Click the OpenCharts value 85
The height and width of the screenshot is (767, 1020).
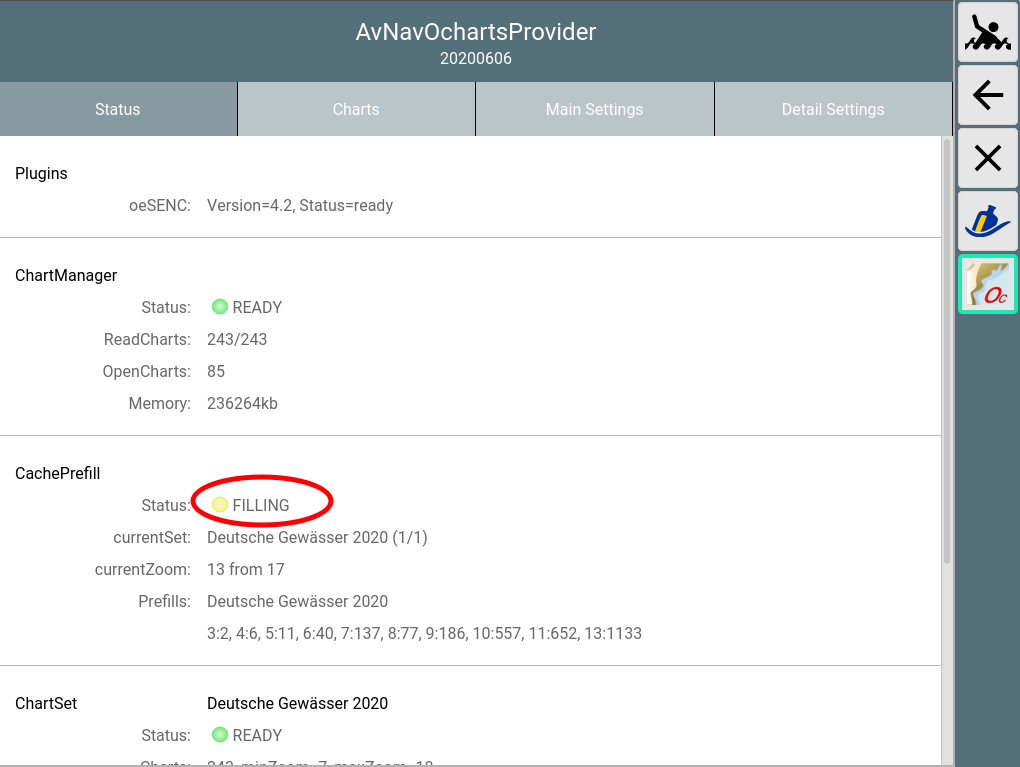click(216, 371)
